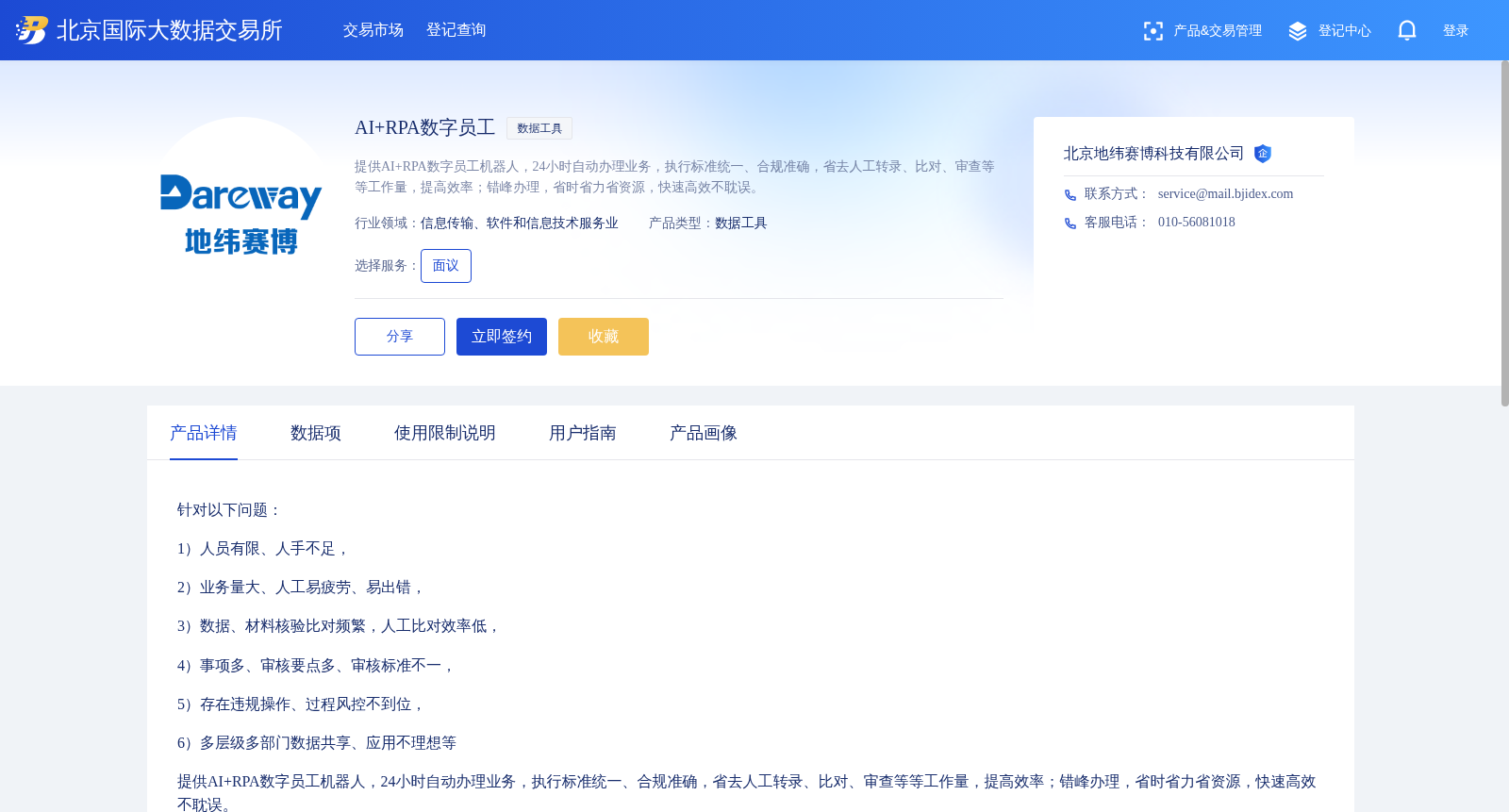Click the industry value 信息传输、软件和信息技术服务业
Screen dimensions: 1509x812
point(520,224)
